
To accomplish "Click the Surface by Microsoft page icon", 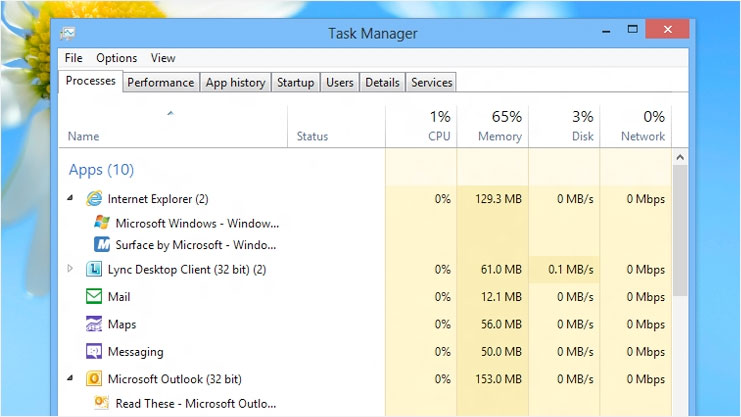I will (x=102, y=244).
